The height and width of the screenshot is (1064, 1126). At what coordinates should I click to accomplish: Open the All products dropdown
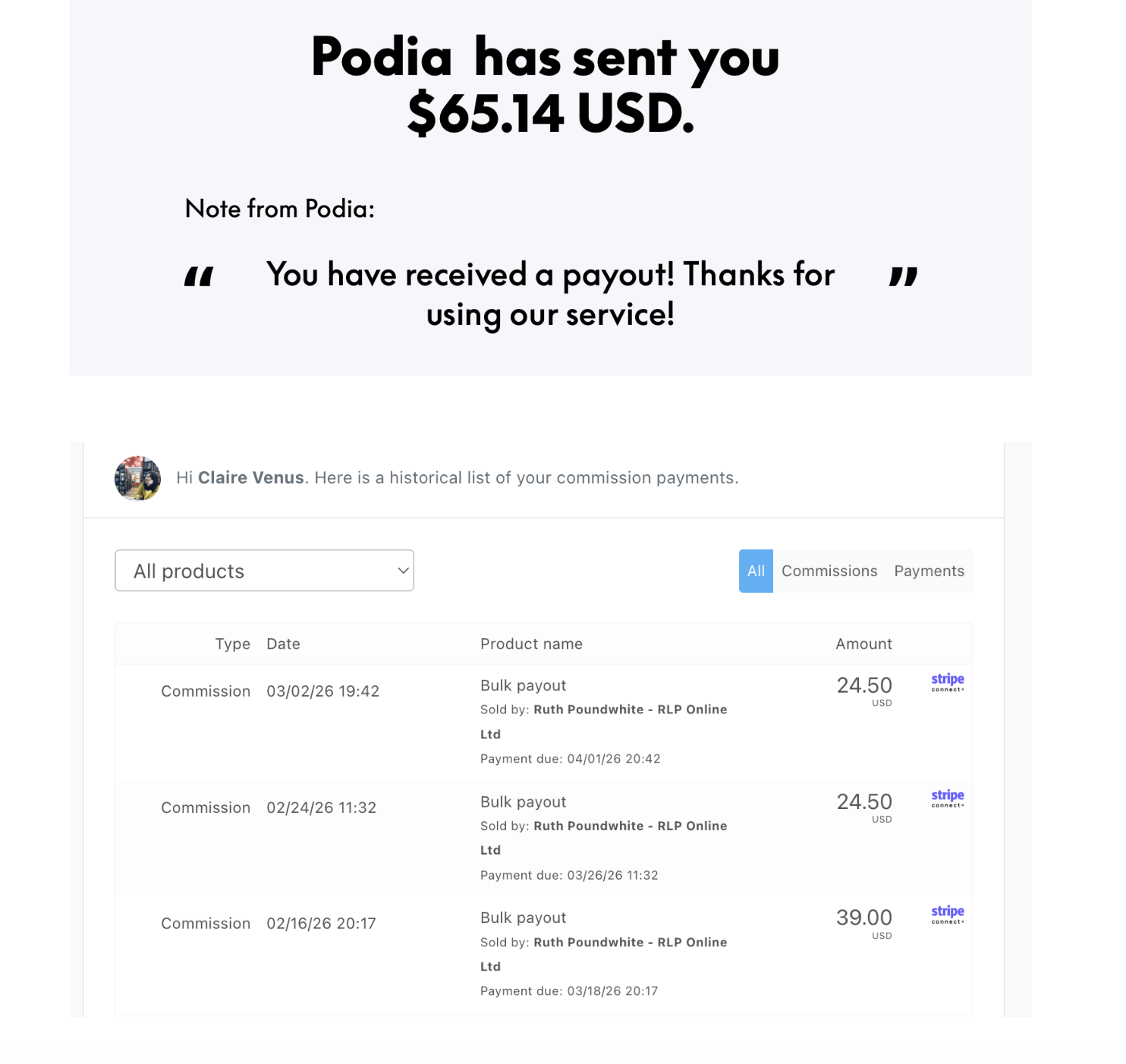pyautogui.click(x=264, y=571)
